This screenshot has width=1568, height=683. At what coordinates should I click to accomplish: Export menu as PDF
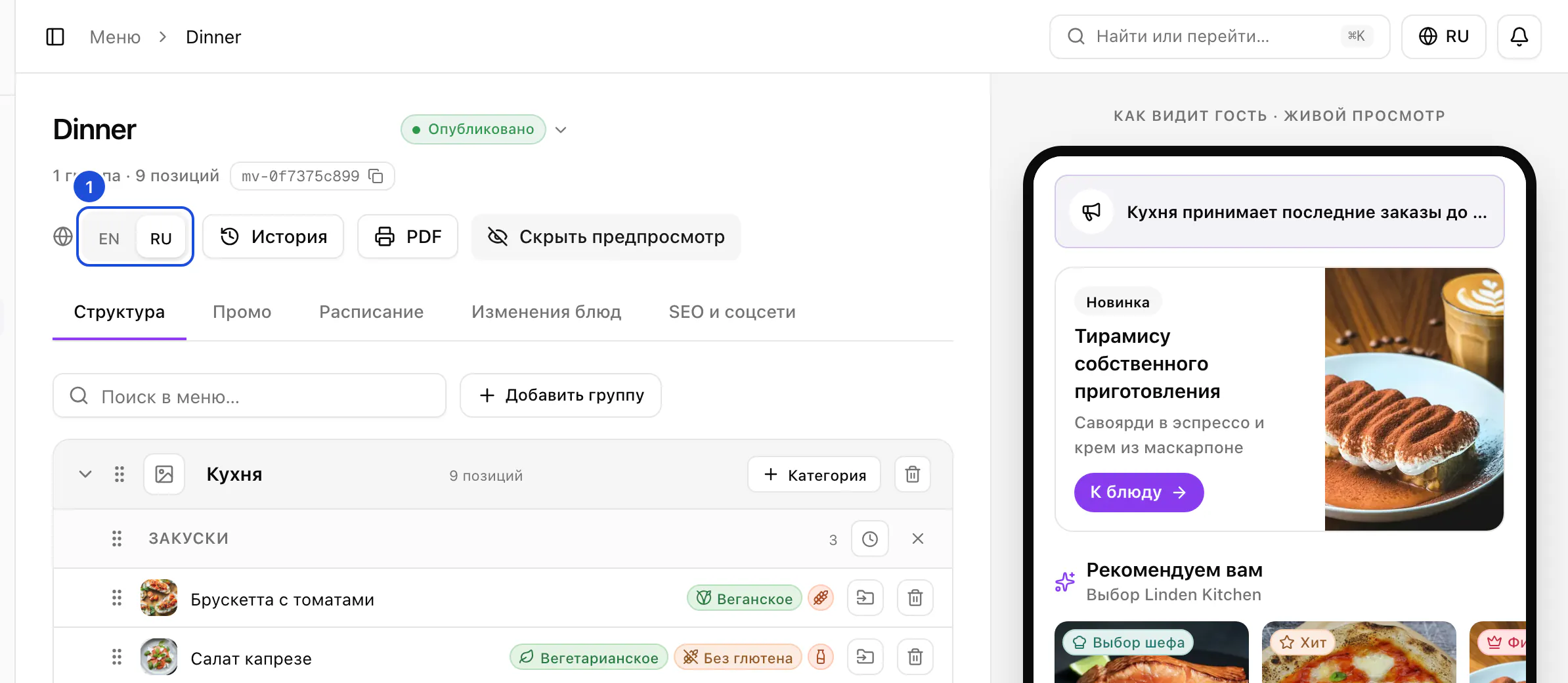click(x=408, y=236)
